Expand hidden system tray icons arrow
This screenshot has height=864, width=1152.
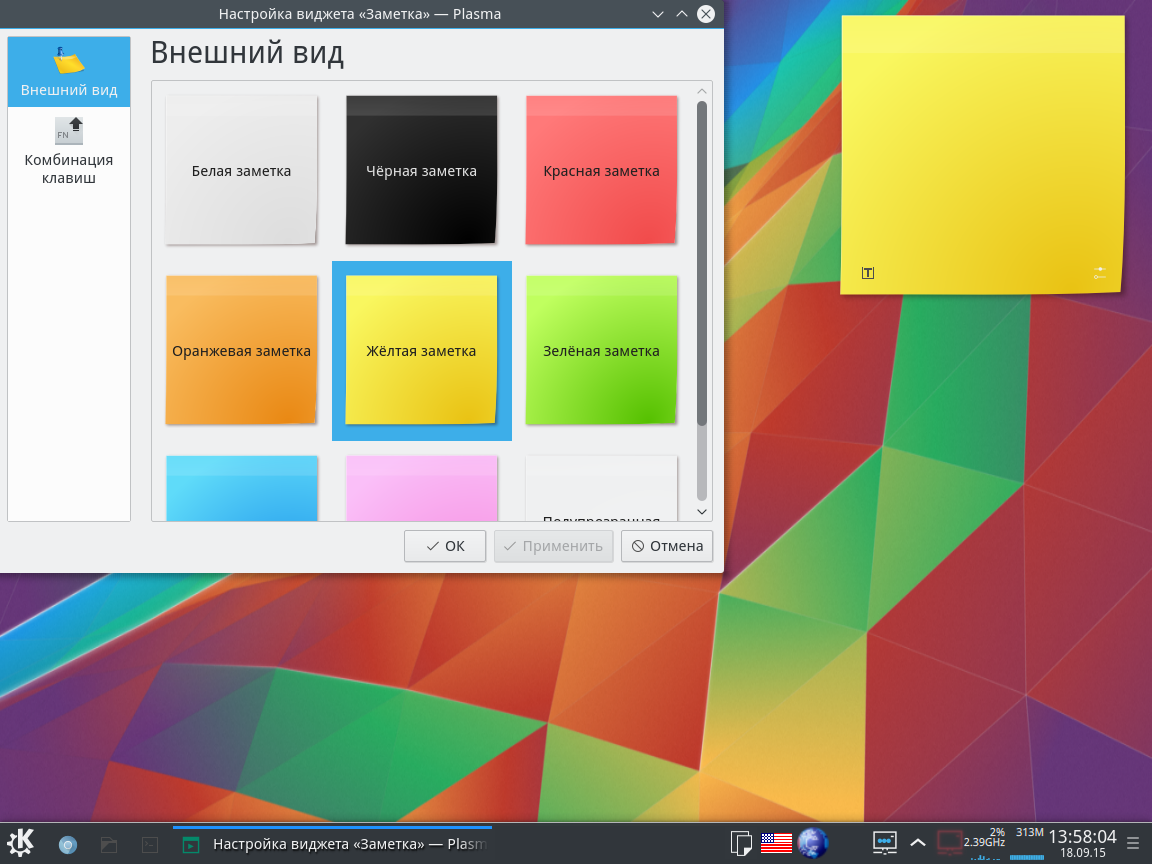[x=917, y=843]
